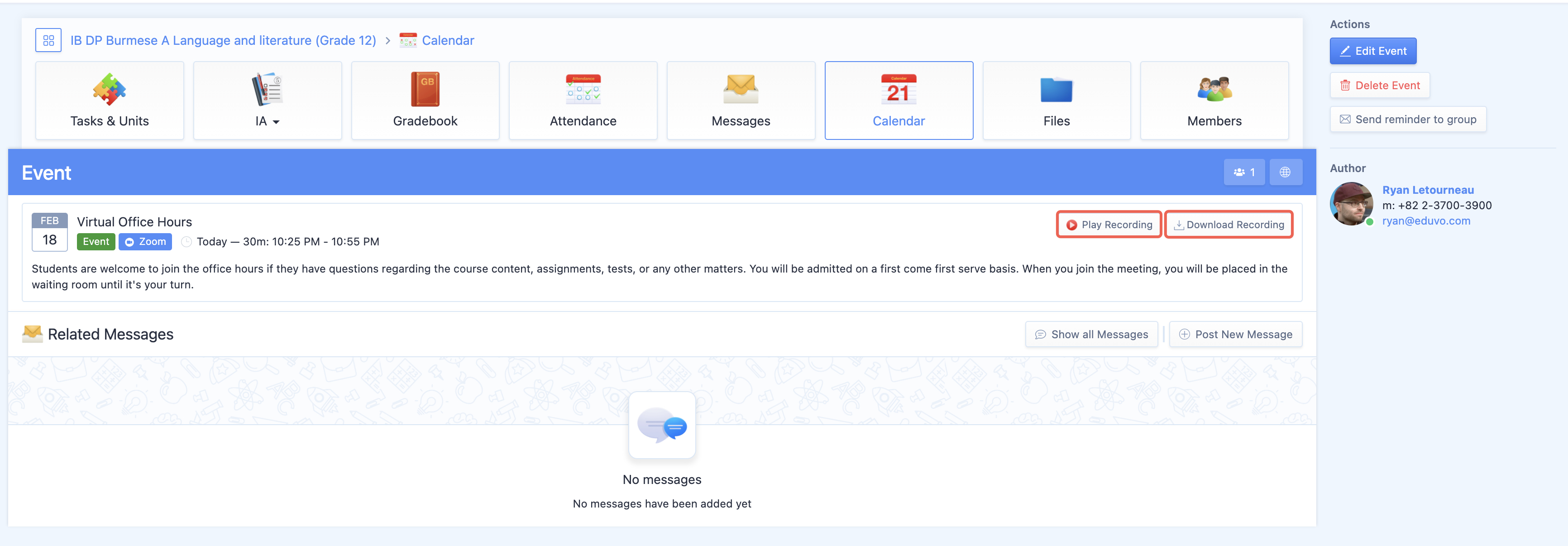Click the Zoom badge on the event
This screenshot has height=546, width=1568.
[145, 242]
